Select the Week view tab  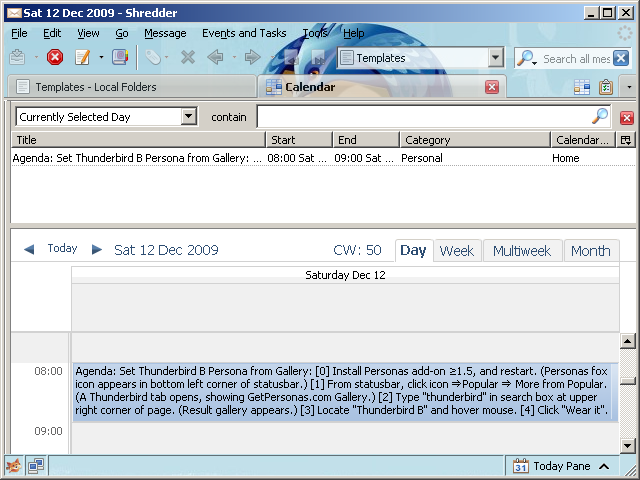click(457, 251)
